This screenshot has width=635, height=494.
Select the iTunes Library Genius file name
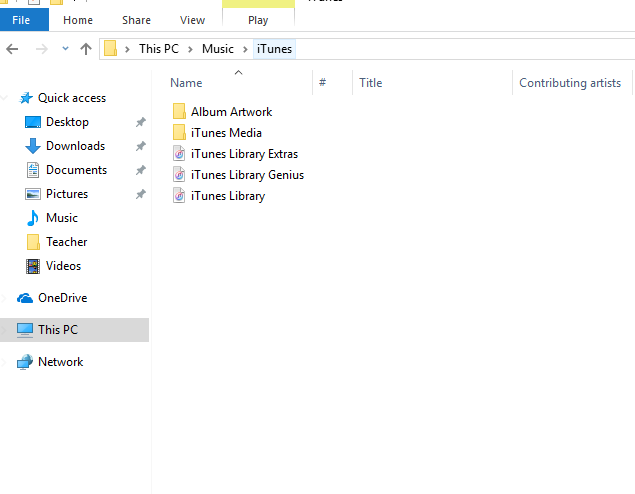[247, 175]
